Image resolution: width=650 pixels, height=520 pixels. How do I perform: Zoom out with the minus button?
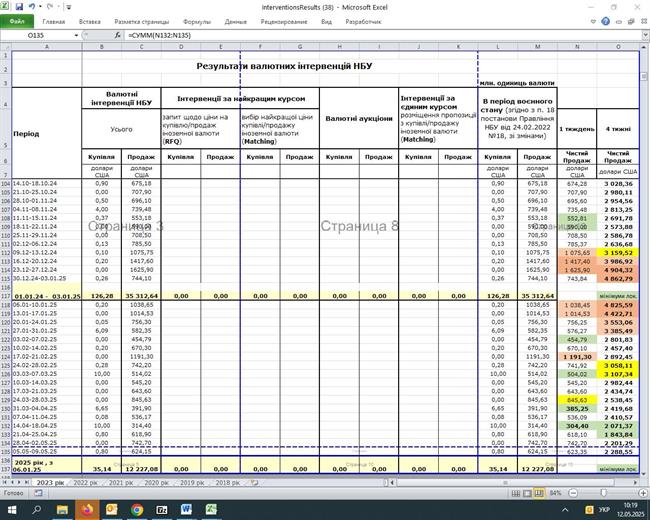point(573,493)
